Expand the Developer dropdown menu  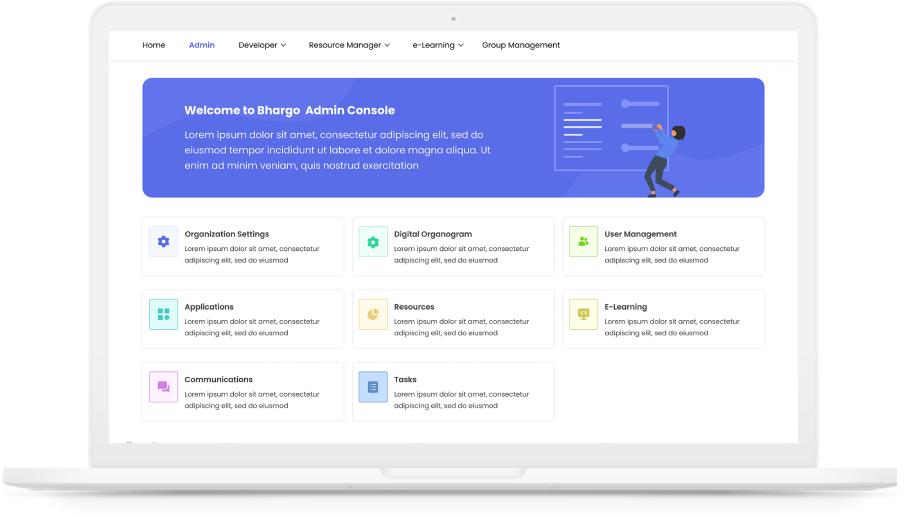point(262,45)
